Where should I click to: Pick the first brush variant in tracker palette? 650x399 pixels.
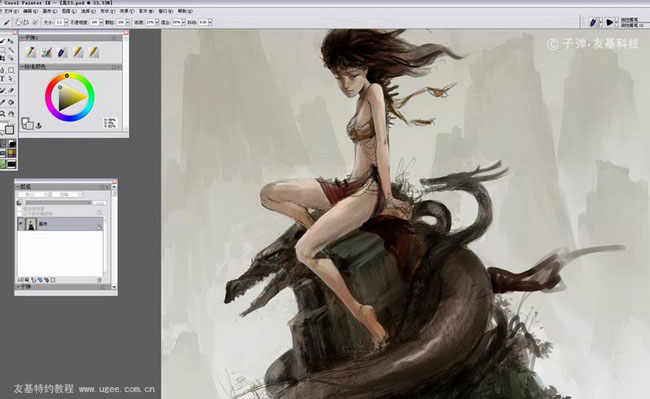(x=31, y=52)
